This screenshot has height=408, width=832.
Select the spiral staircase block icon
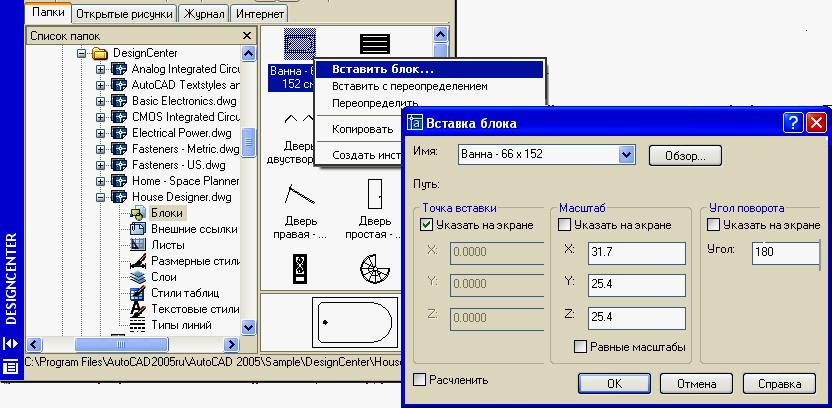[375, 269]
